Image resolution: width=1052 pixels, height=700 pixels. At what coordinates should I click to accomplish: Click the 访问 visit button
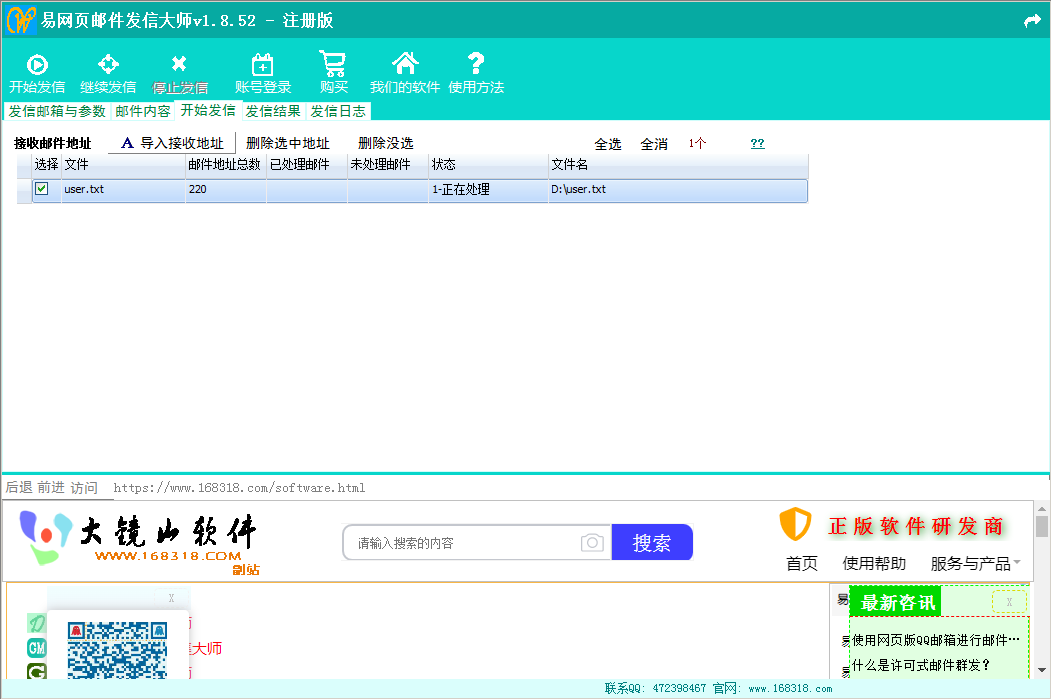coord(84,487)
